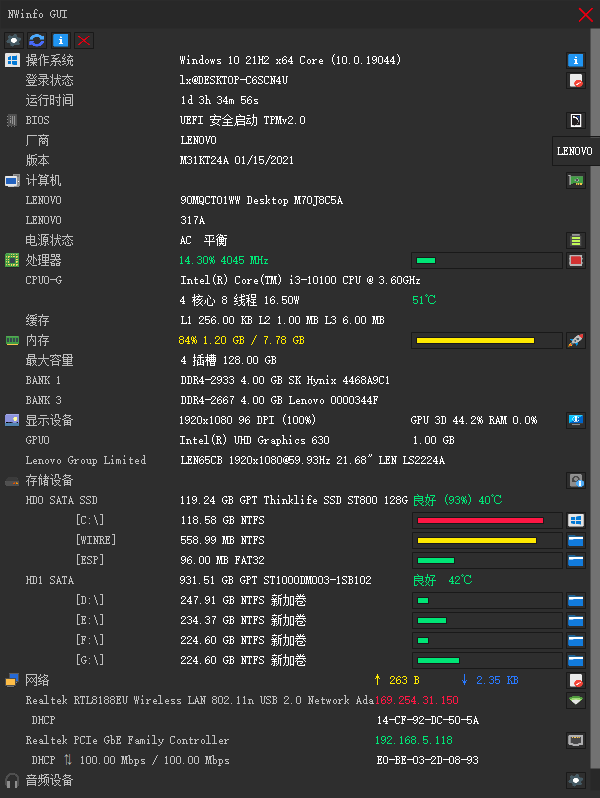Click the Intel UHD Graphics 630 entry

click(254, 440)
